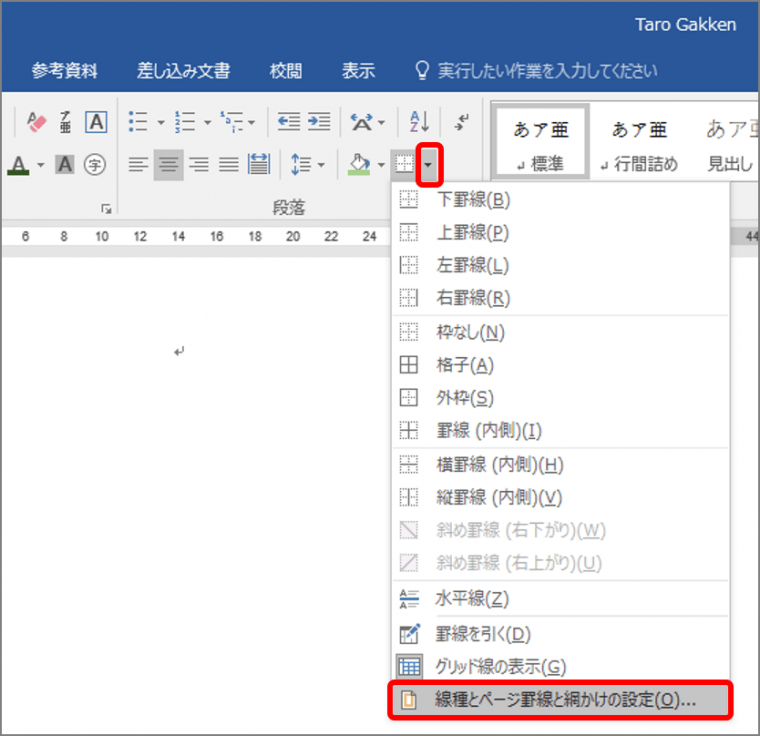The image size is (760, 736).
Task: Open the 校閲 ribbon tab
Action: pyautogui.click(x=286, y=71)
